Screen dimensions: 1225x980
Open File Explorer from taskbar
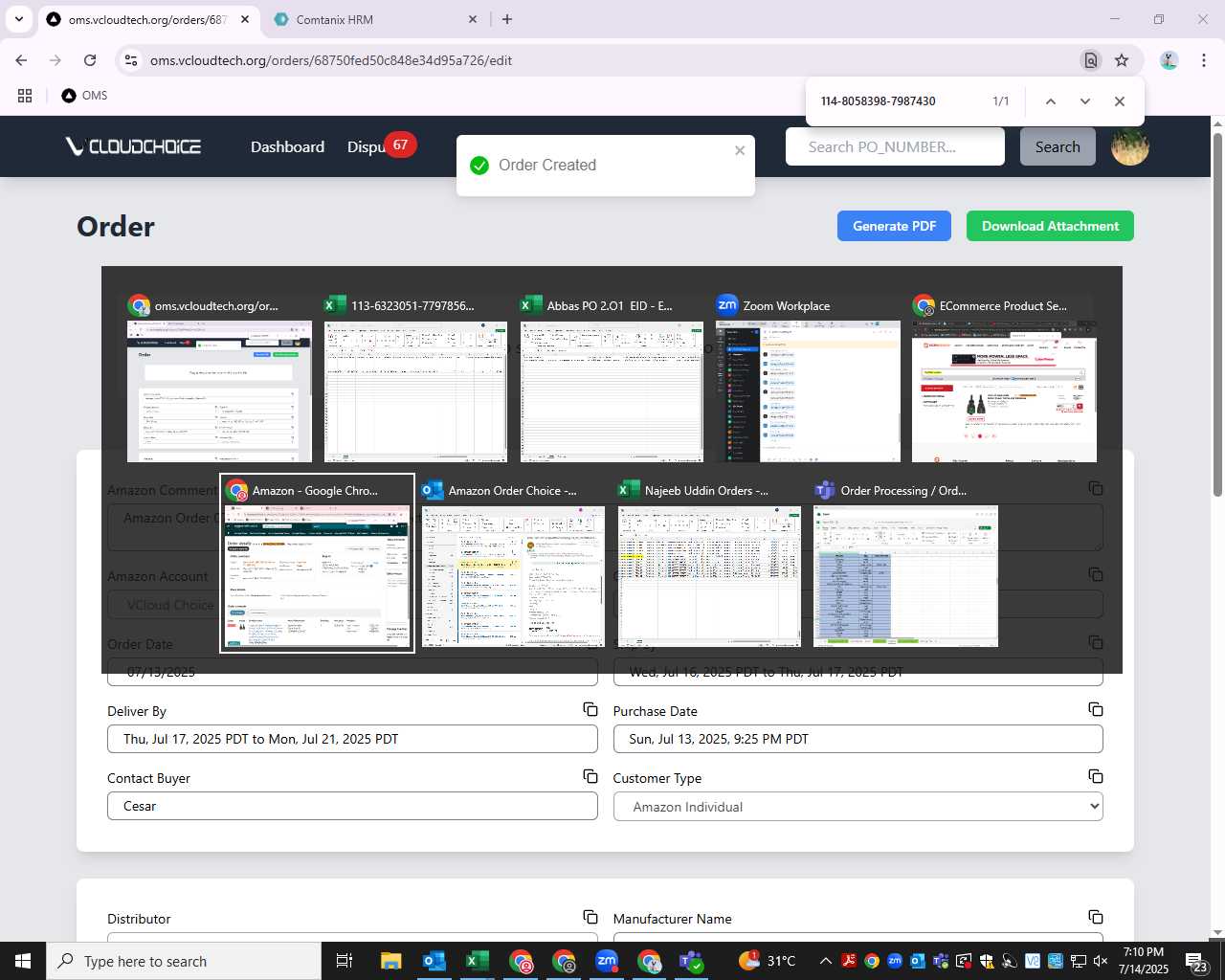coord(390,961)
